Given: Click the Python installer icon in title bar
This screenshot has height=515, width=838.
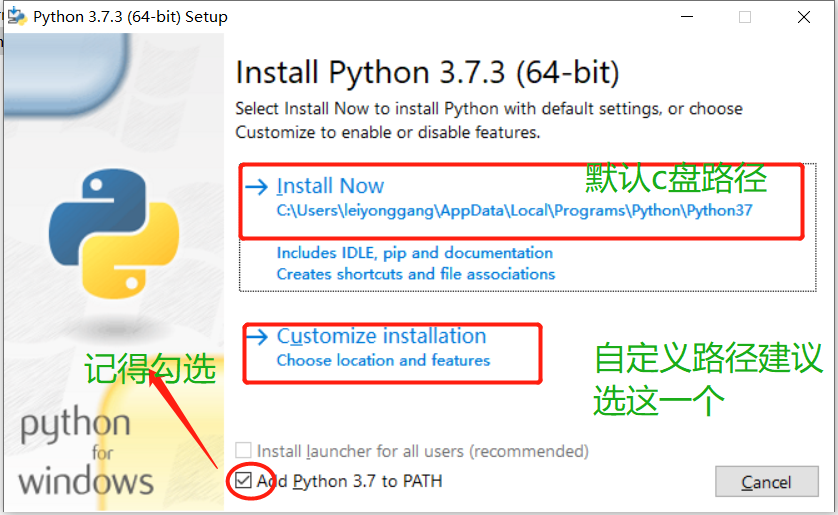Looking at the screenshot, I should click(16, 16).
